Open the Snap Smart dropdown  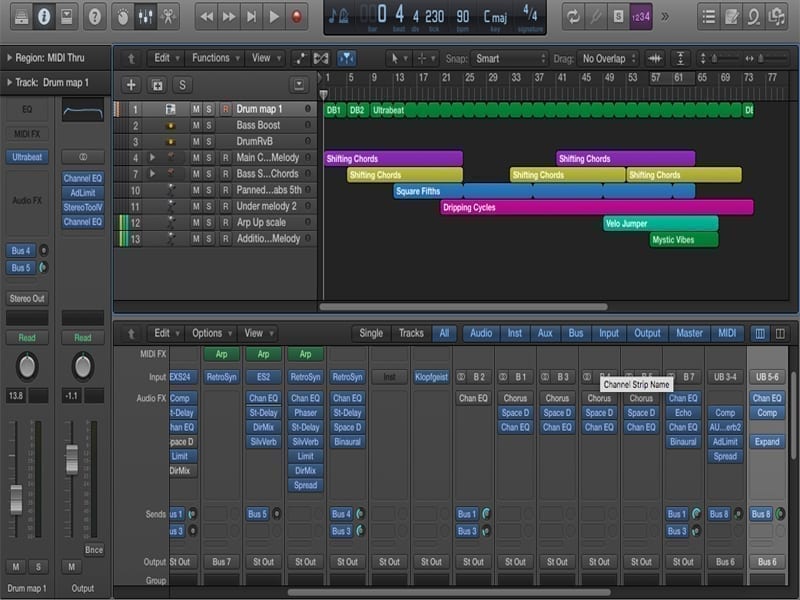coord(510,59)
